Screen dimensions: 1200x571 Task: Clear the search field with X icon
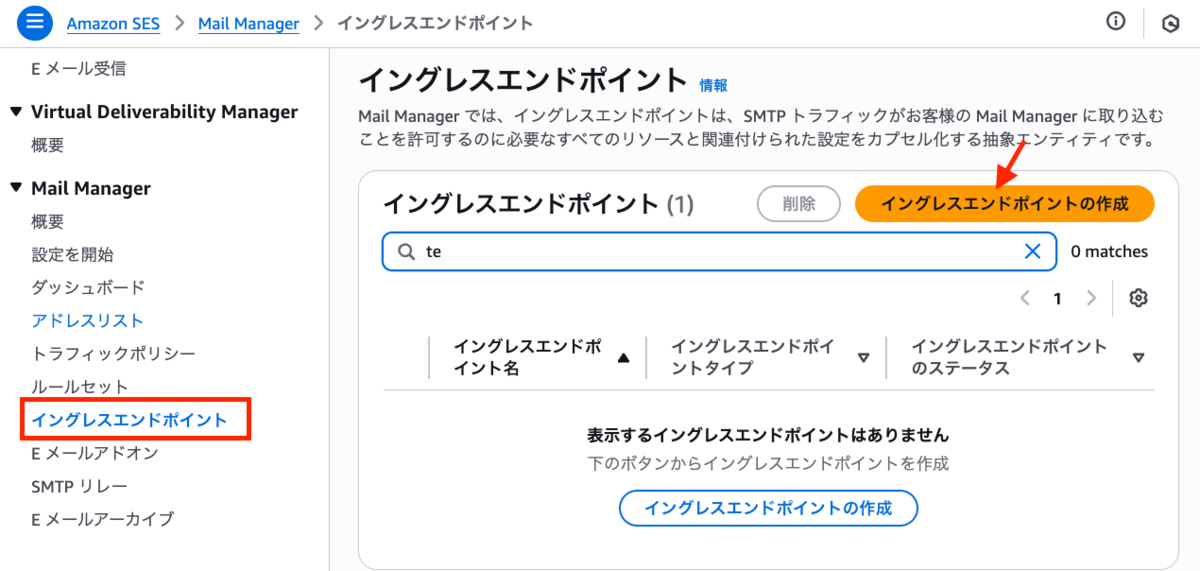click(1033, 252)
